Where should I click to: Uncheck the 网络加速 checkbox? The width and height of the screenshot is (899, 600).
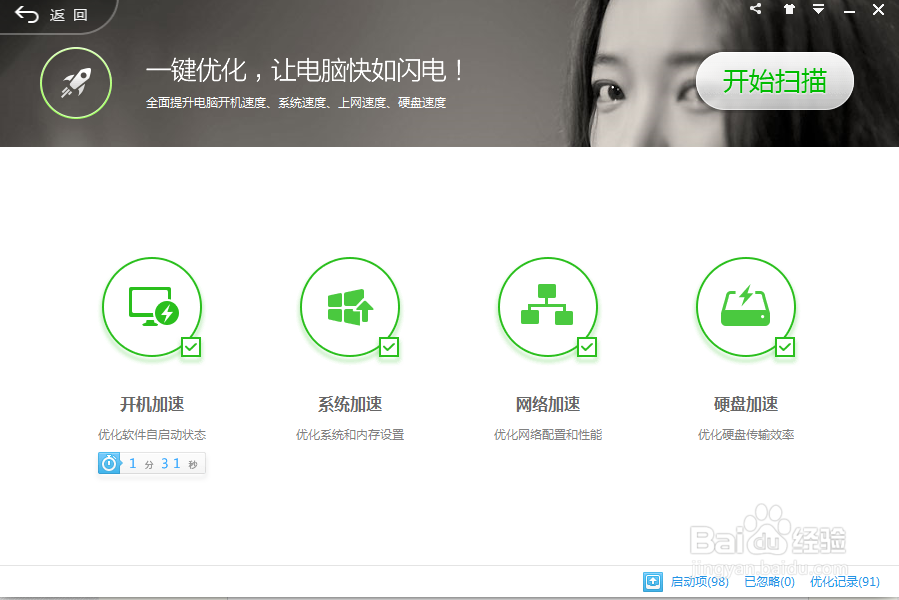click(587, 347)
